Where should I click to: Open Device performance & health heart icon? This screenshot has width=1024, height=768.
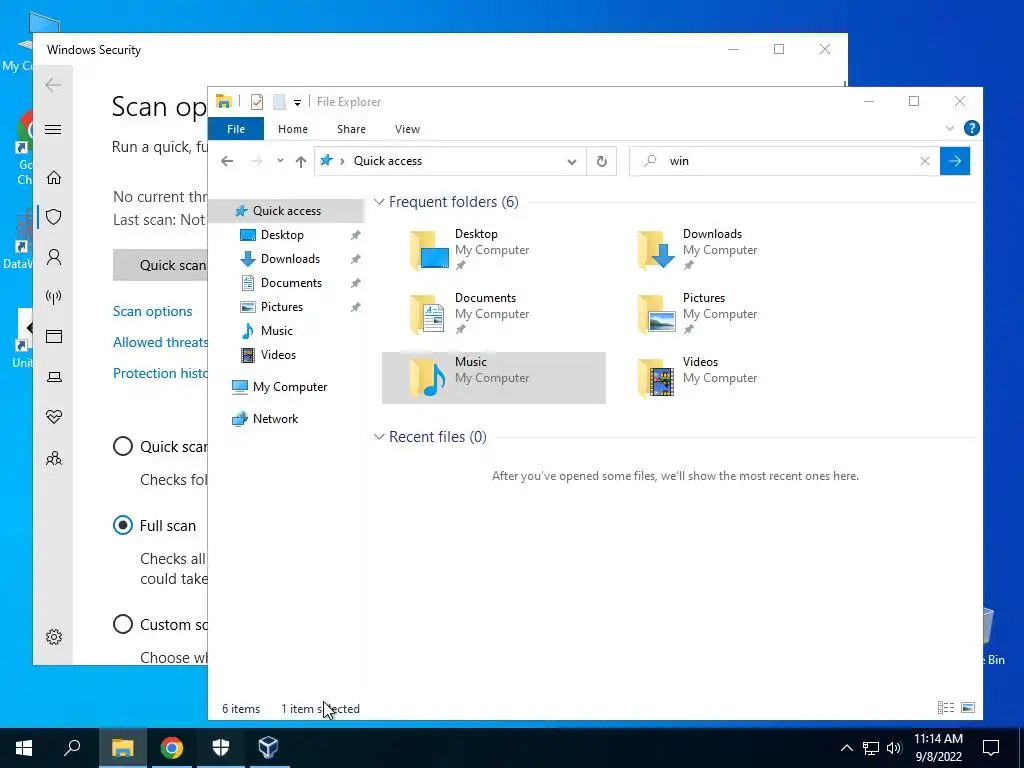tap(54, 417)
